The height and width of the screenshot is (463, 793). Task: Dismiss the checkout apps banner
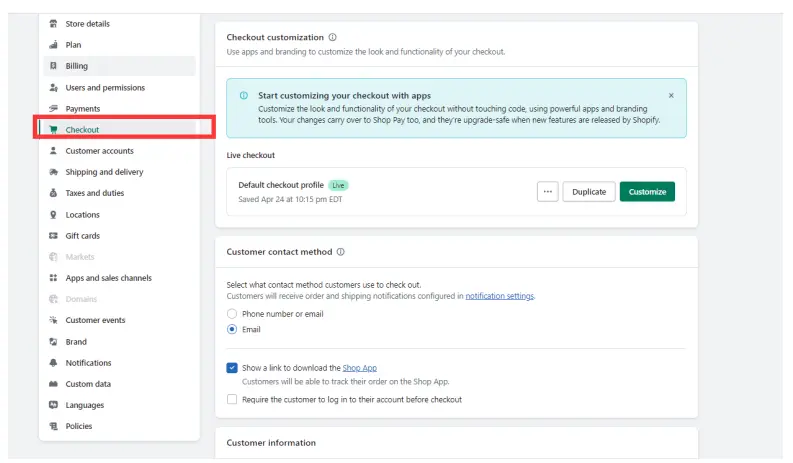[x=671, y=95]
